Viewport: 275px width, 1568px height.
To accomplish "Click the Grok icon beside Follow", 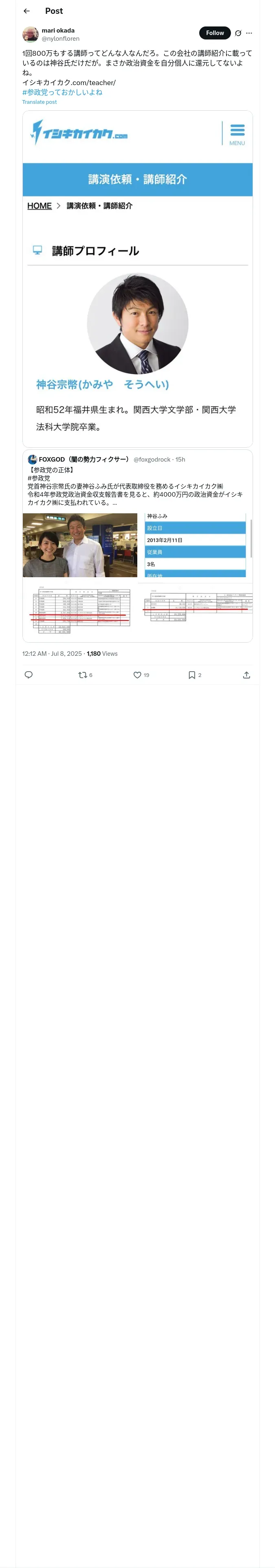I will (x=238, y=33).
